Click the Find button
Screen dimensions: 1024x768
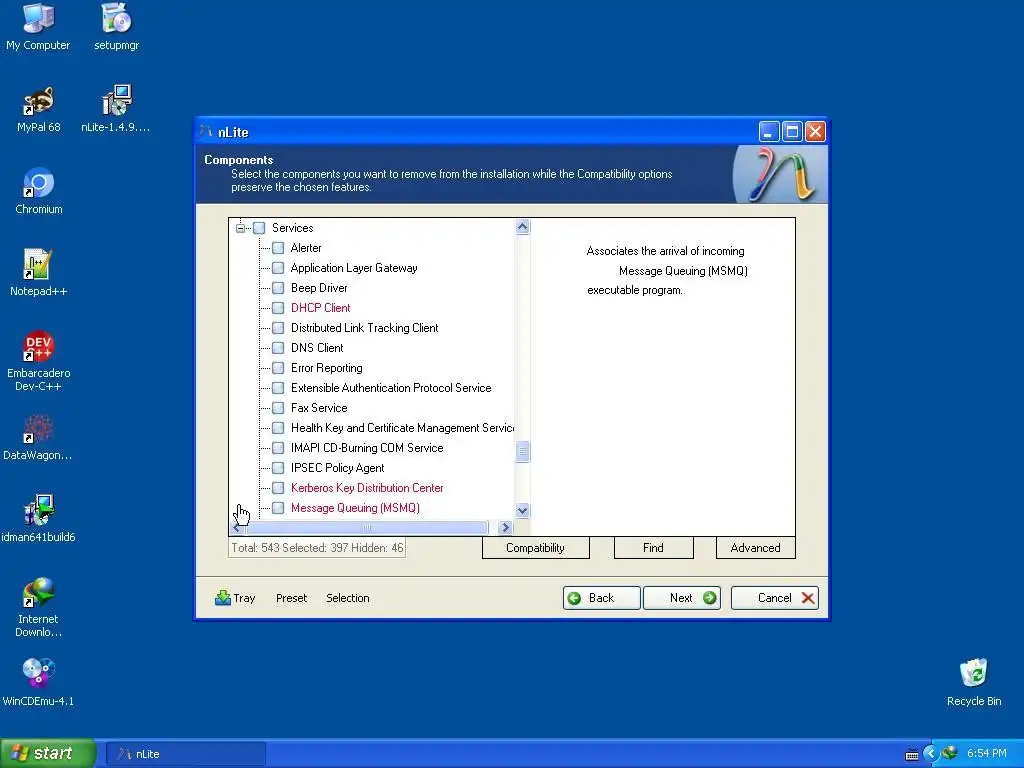(x=653, y=548)
